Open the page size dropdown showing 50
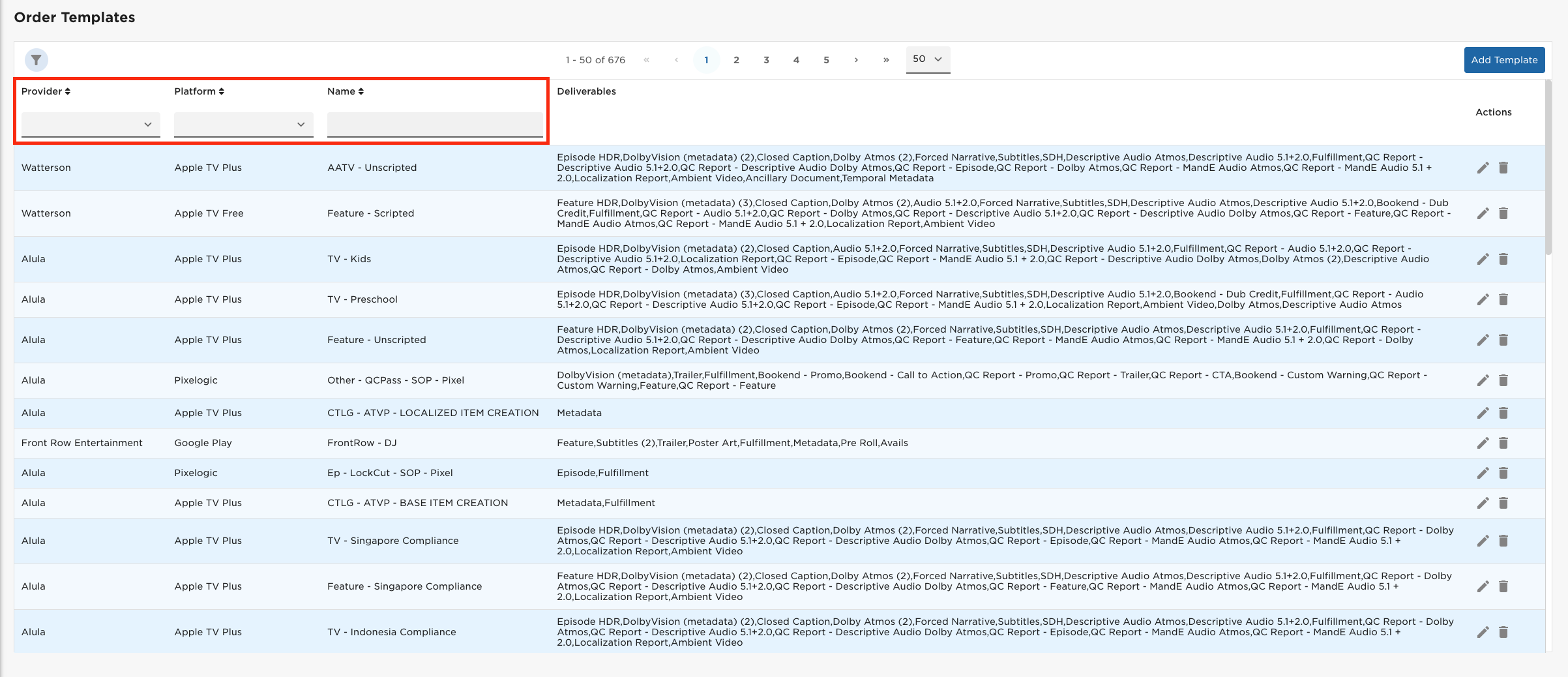Viewport: 1568px width, 677px height. click(x=928, y=59)
